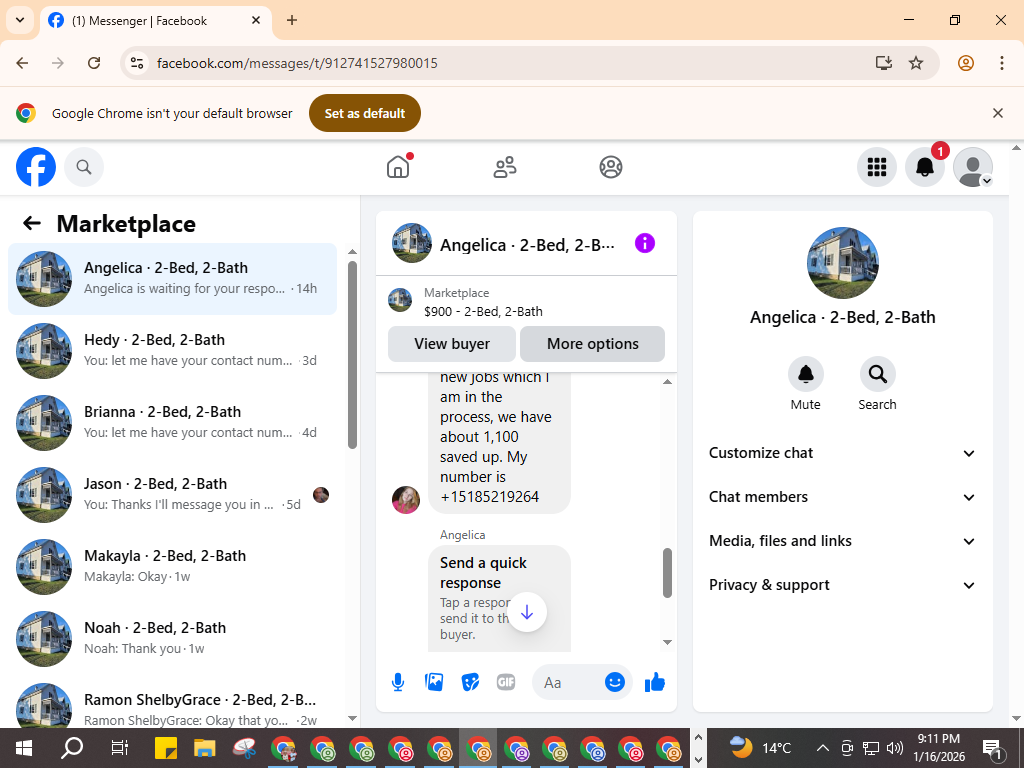Open Task View on taskbar
Screen dimensions: 1024x768
120,748
